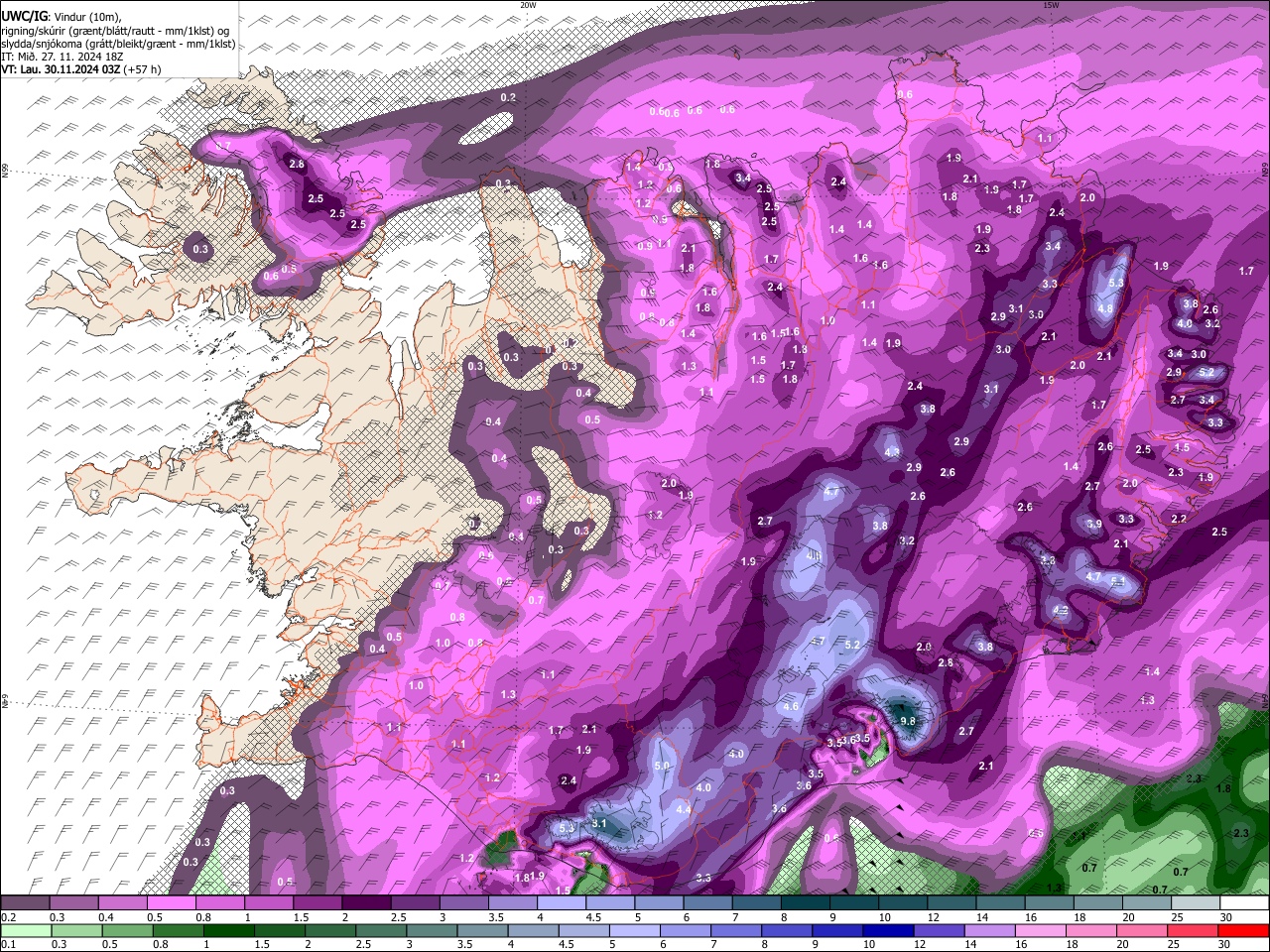Select the deep blue 10–12 swatch in lower legend
This screenshot has width=1270, height=952.
pos(888,930)
